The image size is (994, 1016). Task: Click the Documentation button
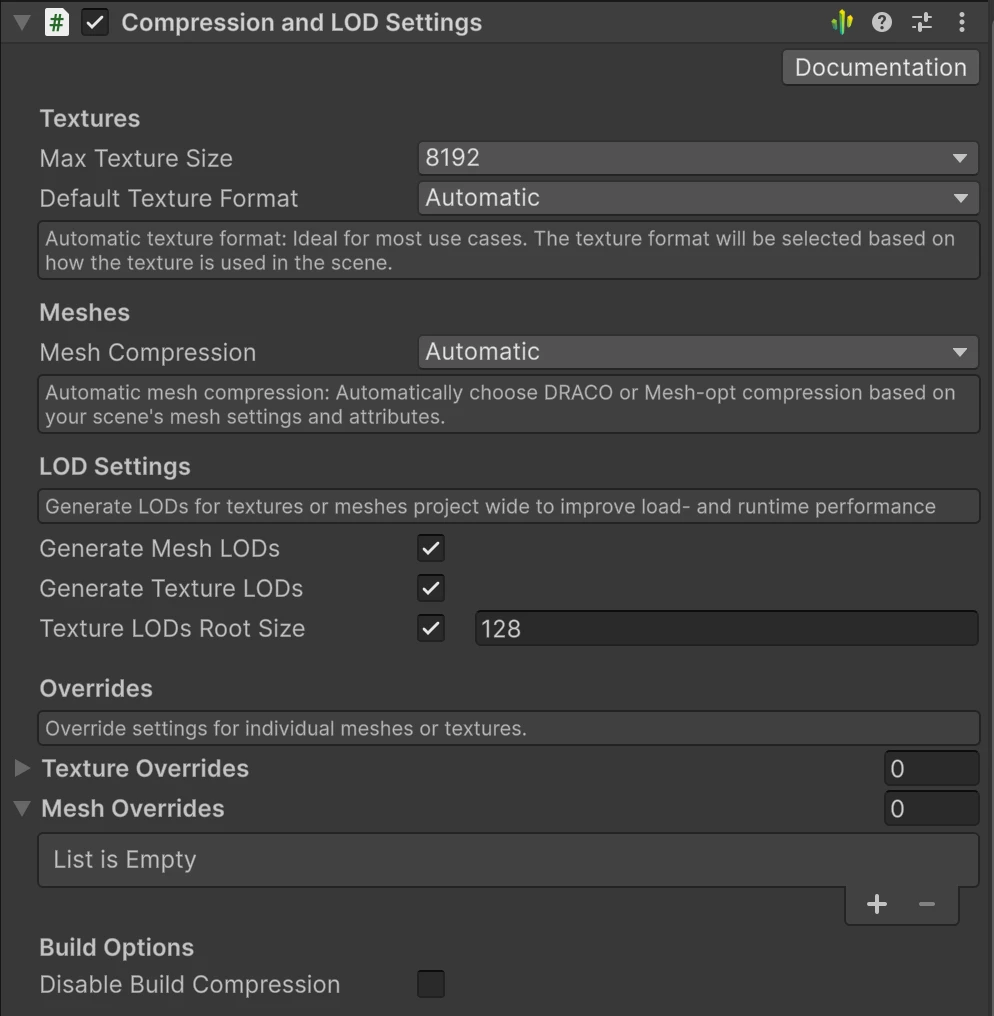pos(879,67)
